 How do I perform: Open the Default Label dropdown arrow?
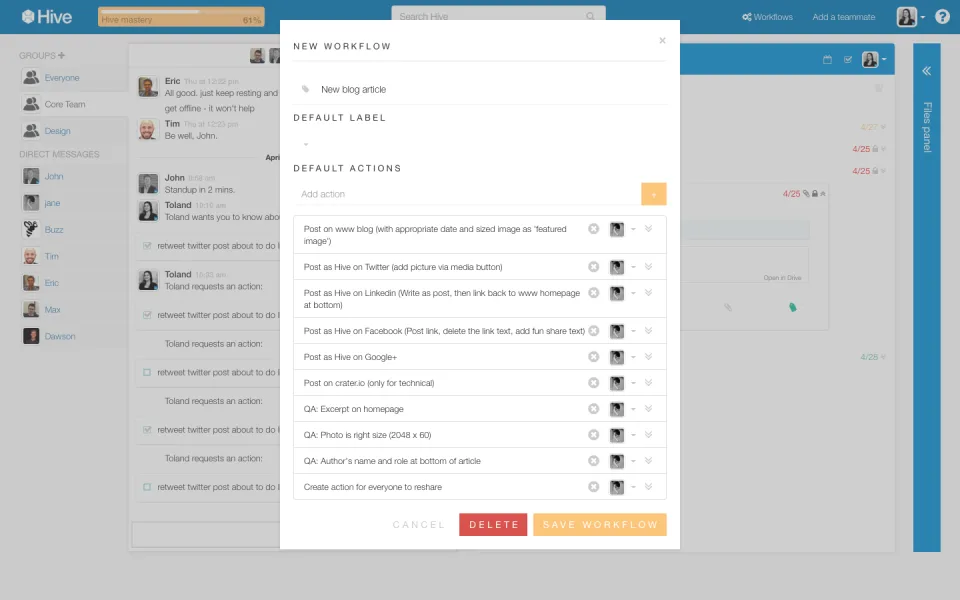tap(306, 144)
